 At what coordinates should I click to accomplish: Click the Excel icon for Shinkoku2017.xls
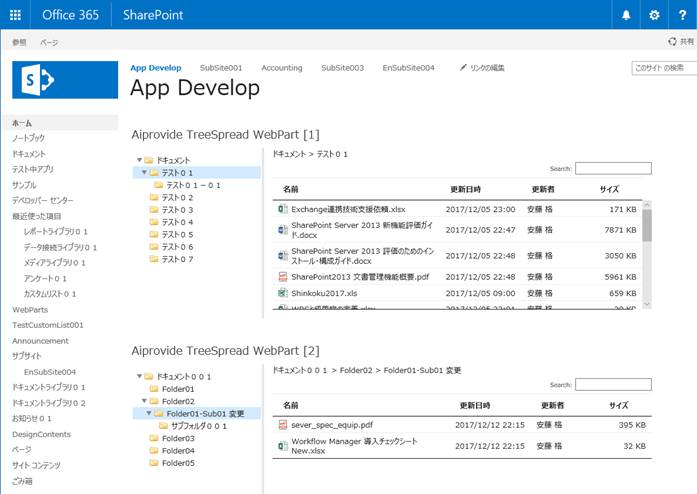(282, 293)
